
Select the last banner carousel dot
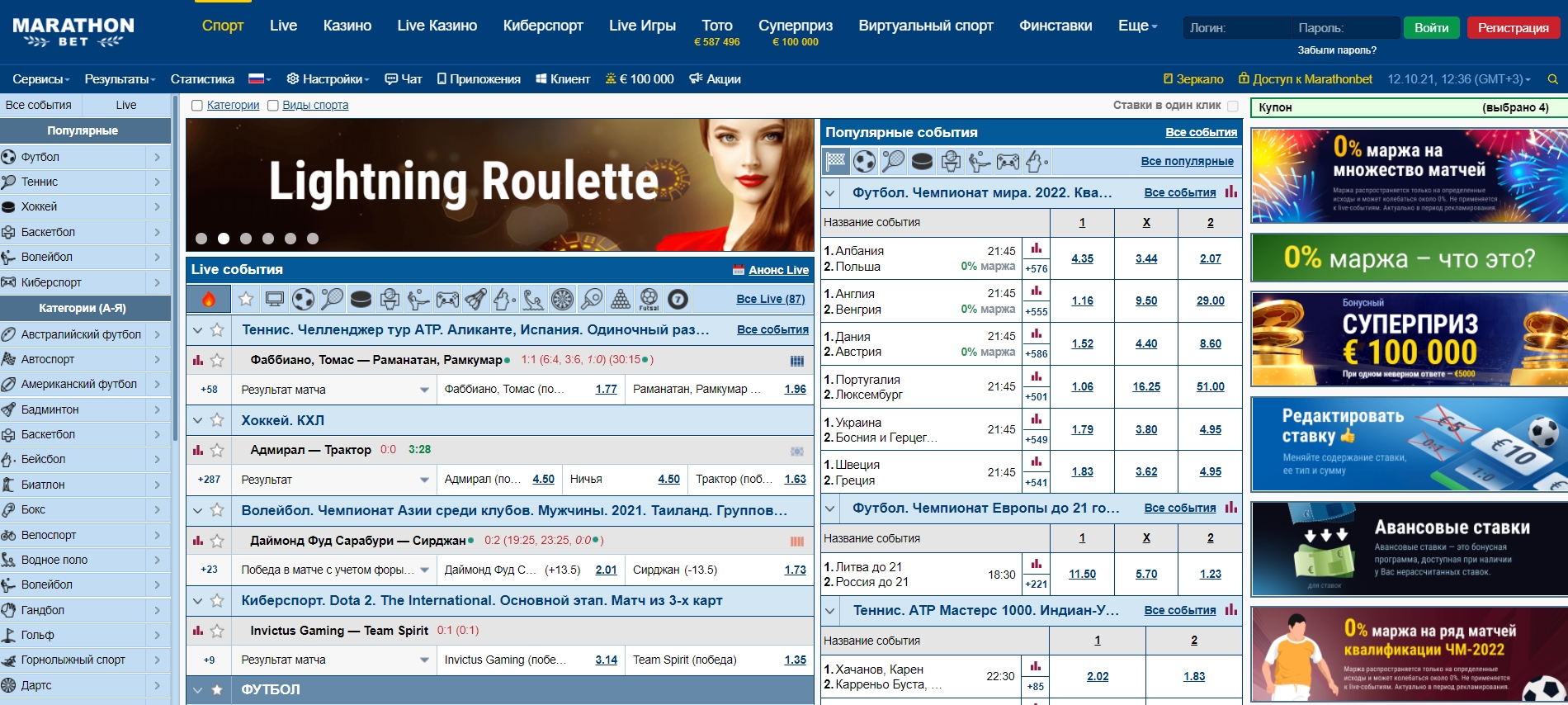[313, 239]
